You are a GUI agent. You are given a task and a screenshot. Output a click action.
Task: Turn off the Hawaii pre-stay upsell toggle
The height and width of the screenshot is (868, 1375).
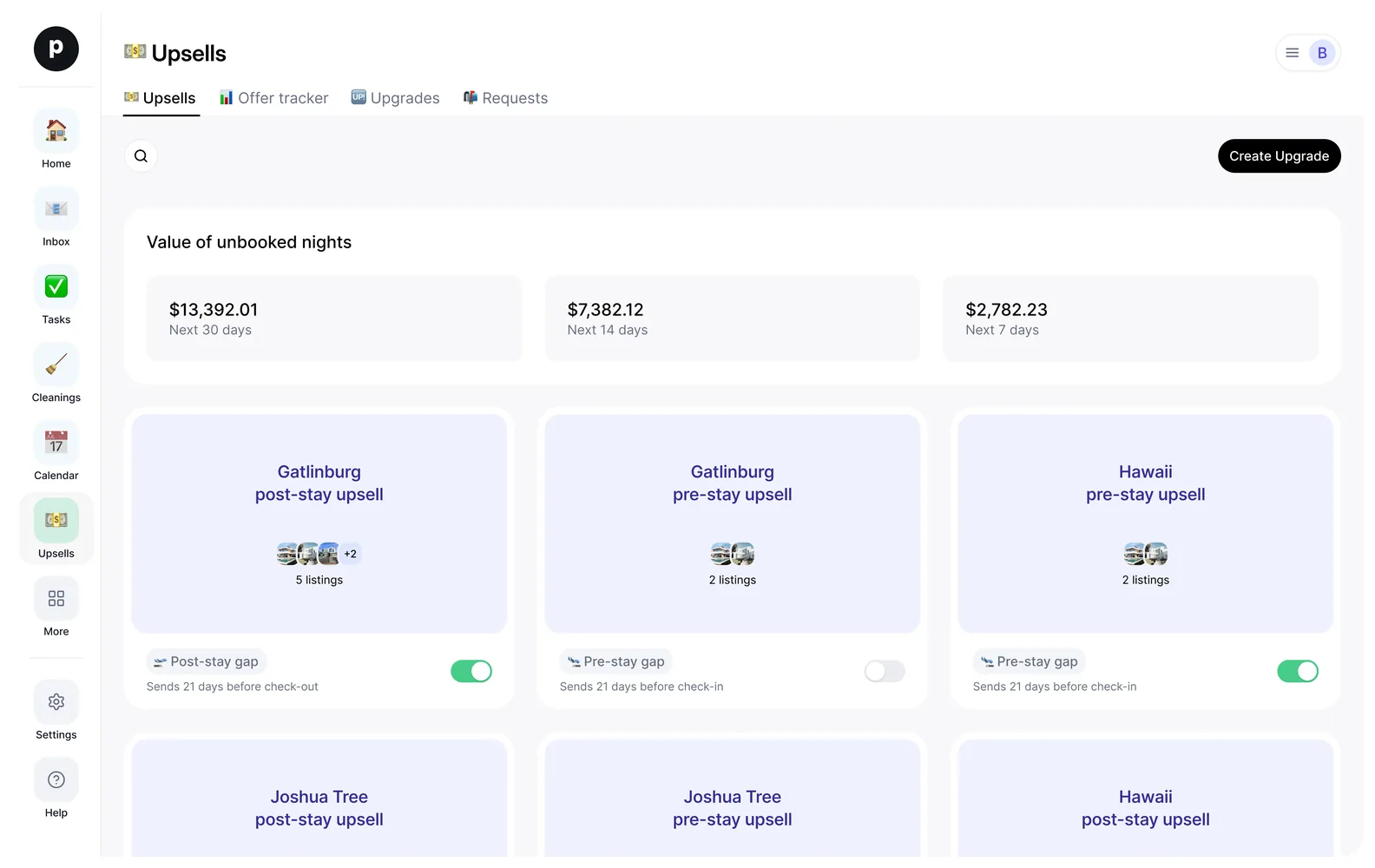(x=1298, y=671)
